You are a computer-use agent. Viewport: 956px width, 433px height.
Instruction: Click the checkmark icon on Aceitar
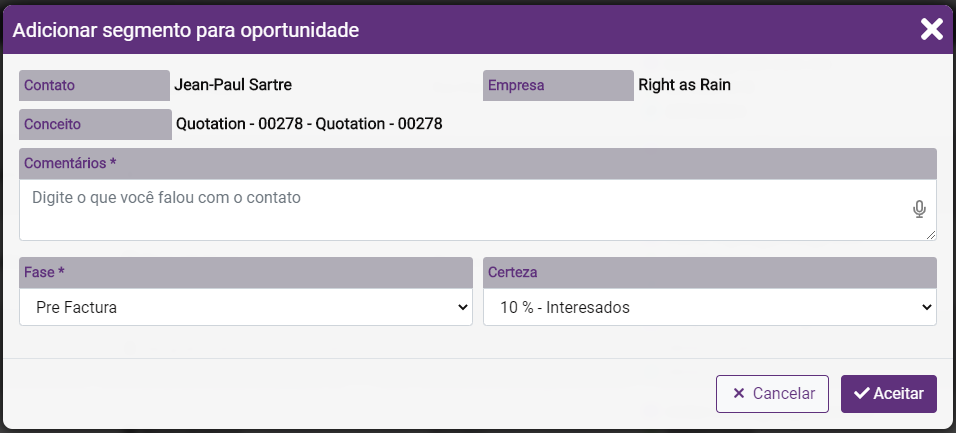point(861,394)
